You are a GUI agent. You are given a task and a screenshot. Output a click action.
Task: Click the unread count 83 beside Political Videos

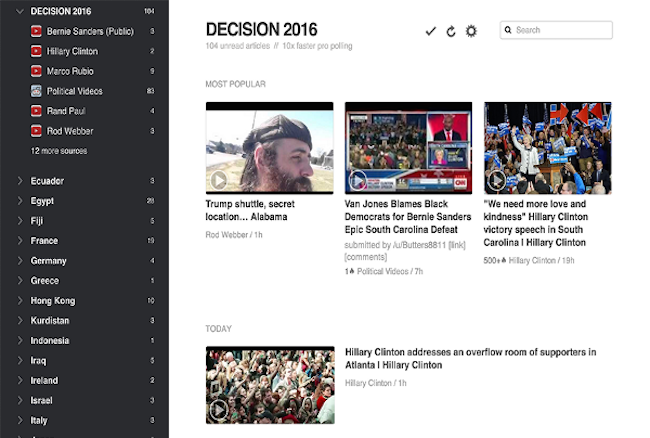pyautogui.click(x=150, y=91)
